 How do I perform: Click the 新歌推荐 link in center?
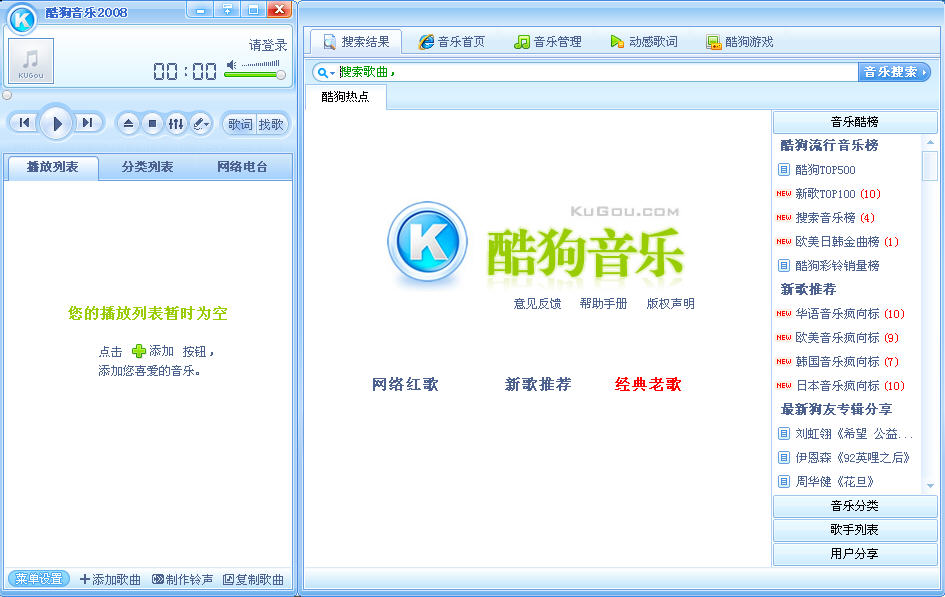click(x=538, y=384)
